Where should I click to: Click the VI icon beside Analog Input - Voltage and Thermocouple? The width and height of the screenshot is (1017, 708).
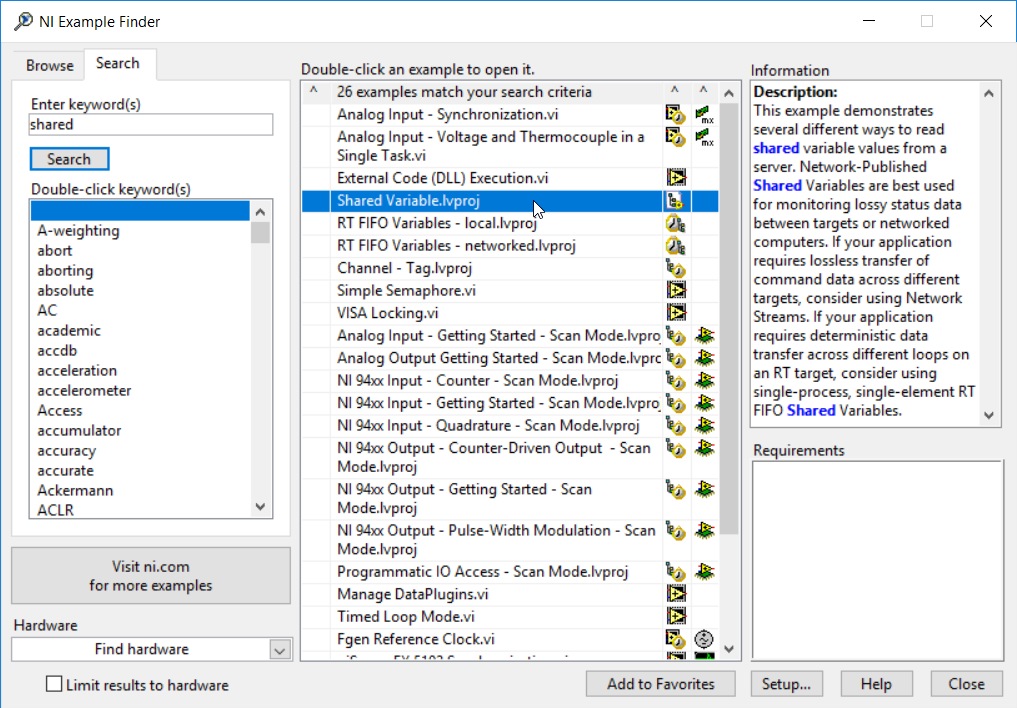[x=676, y=137]
